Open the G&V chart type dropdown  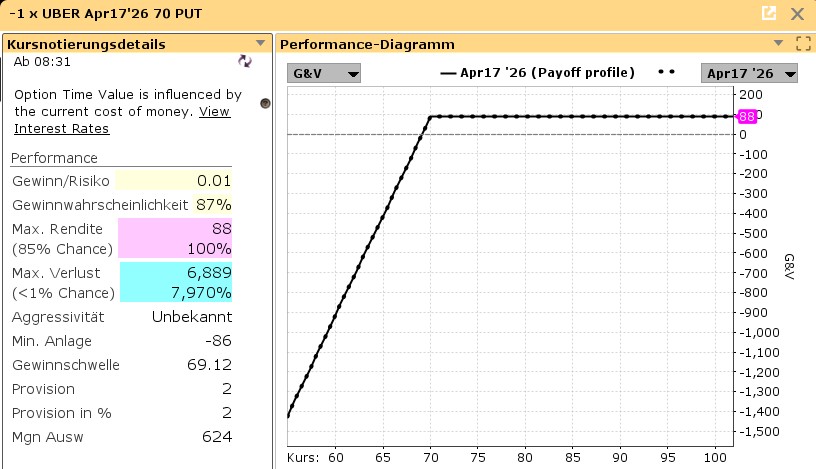click(x=324, y=73)
